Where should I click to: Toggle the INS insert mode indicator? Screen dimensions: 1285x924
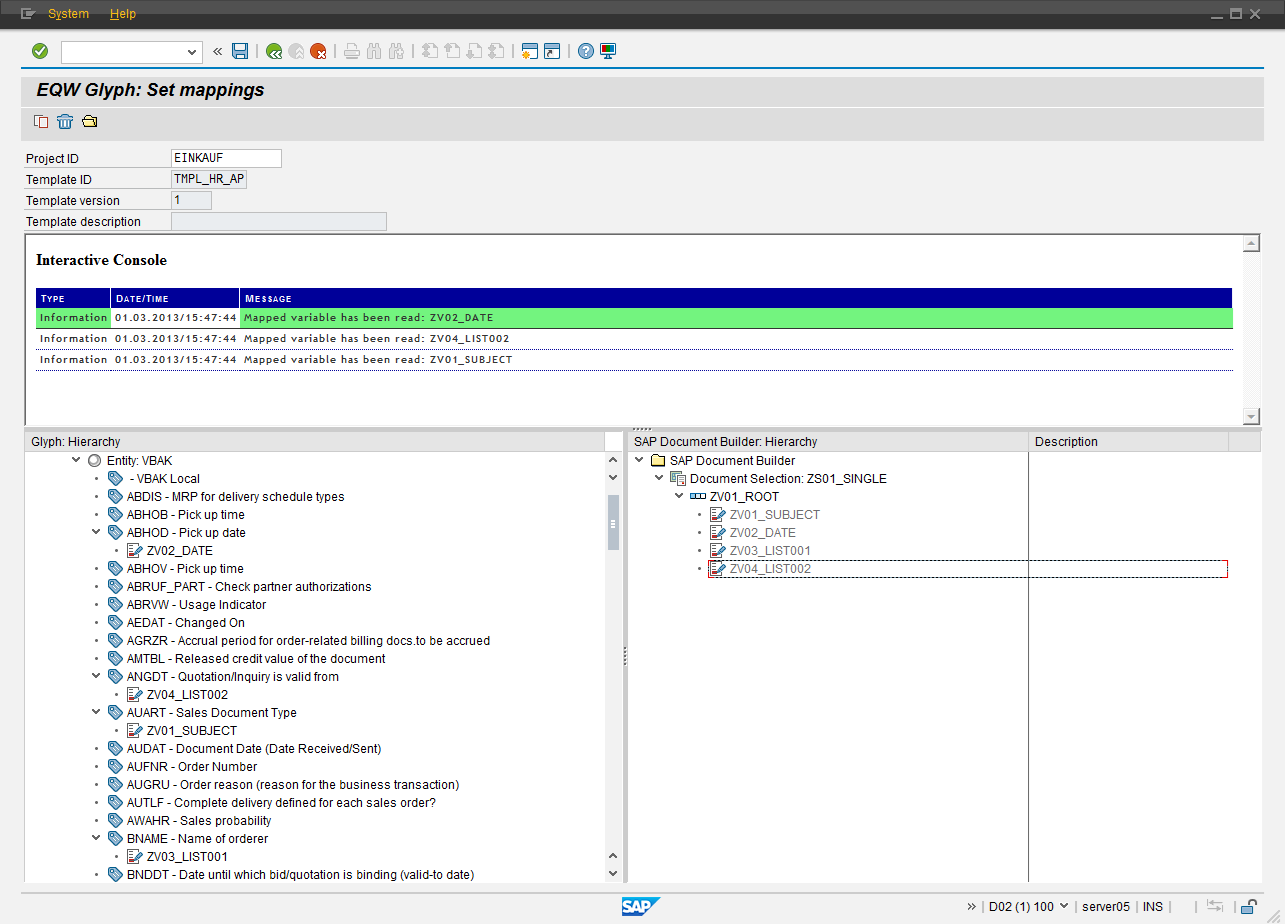tap(1153, 906)
